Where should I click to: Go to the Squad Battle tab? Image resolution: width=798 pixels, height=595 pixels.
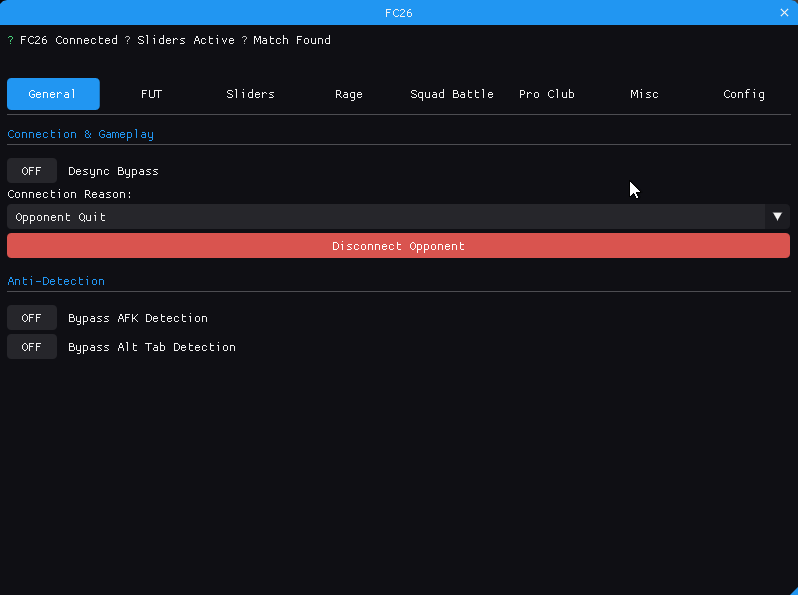(x=452, y=94)
